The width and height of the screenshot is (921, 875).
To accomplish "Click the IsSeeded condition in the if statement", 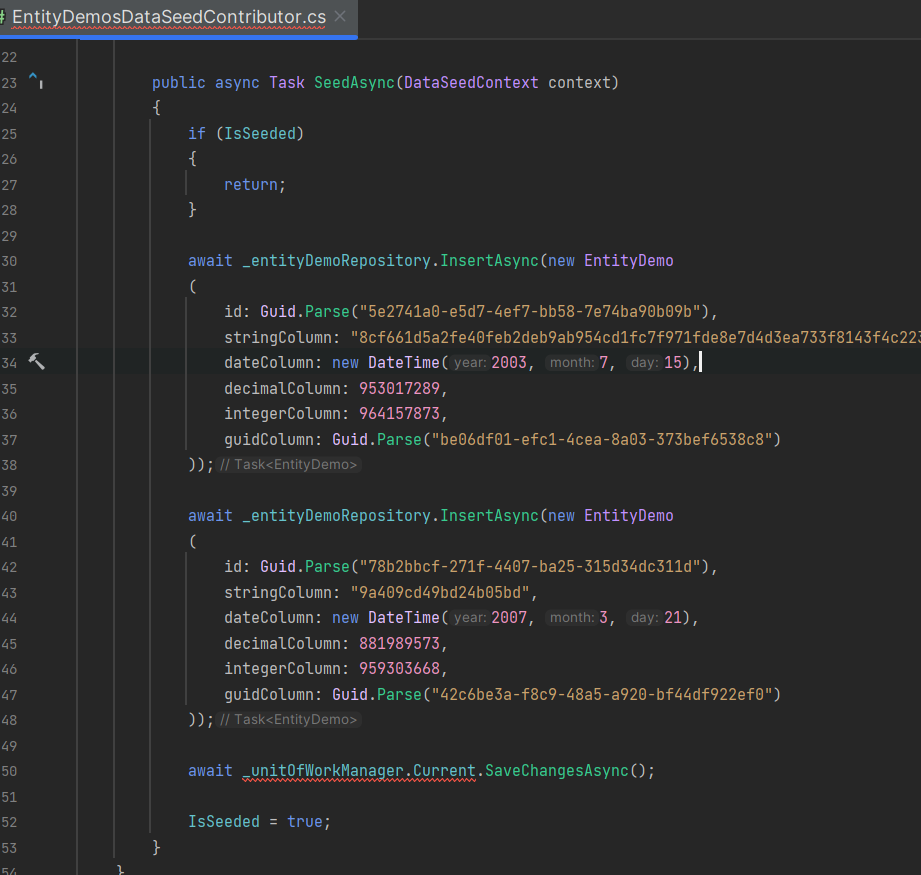I will point(259,133).
